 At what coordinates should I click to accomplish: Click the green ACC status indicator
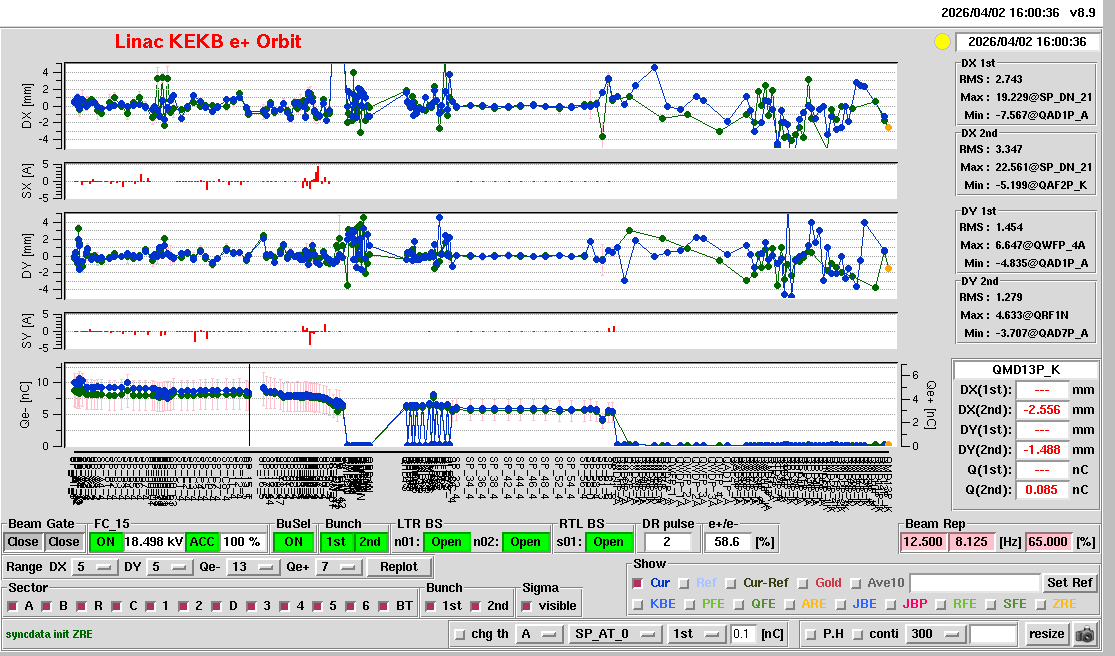pyautogui.click(x=202, y=542)
